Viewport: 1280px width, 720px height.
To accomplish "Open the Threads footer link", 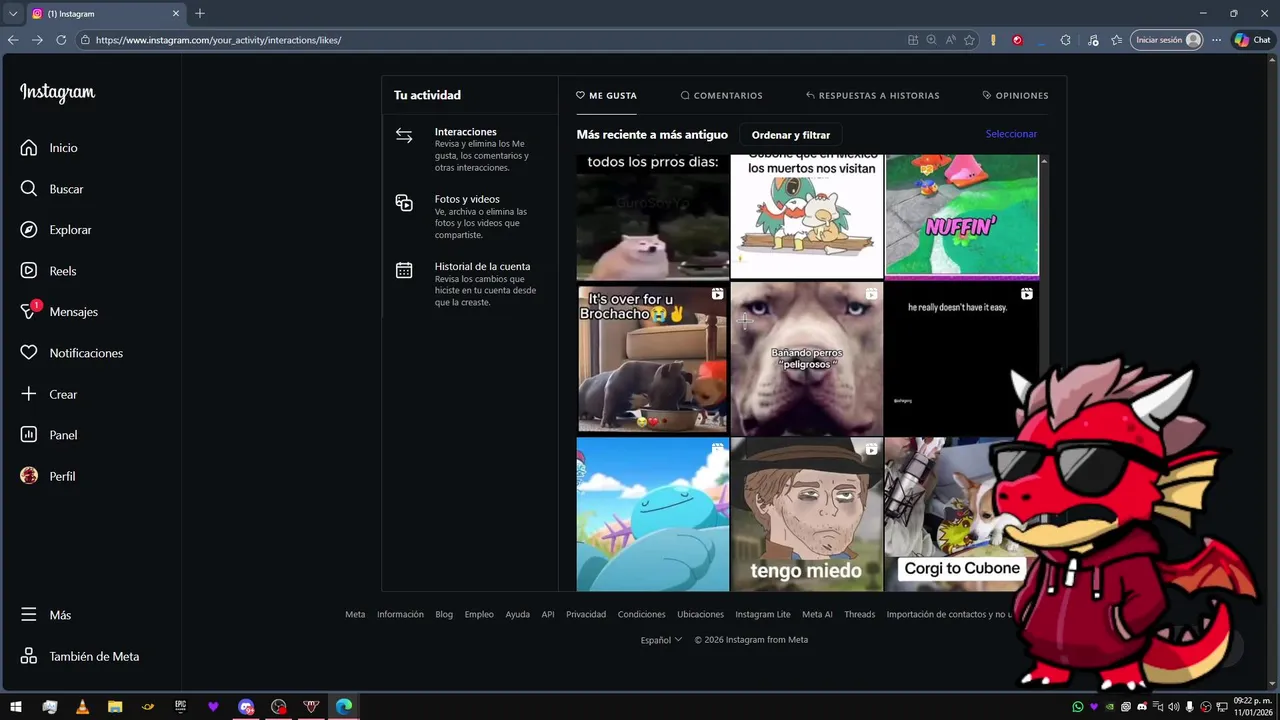I will (x=859, y=614).
